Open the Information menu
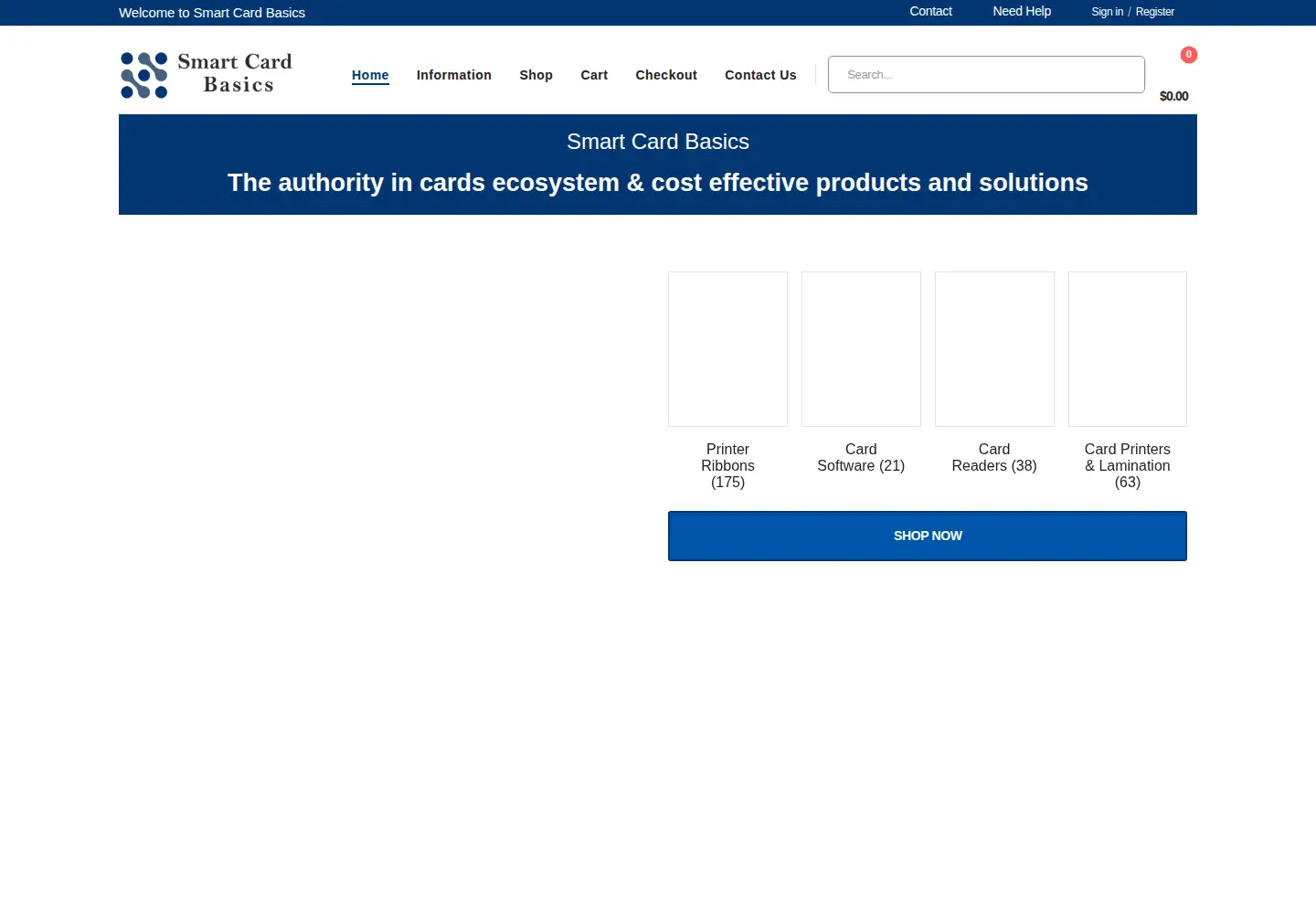Viewport: 1316px width, 914px height. pos(454,75)
